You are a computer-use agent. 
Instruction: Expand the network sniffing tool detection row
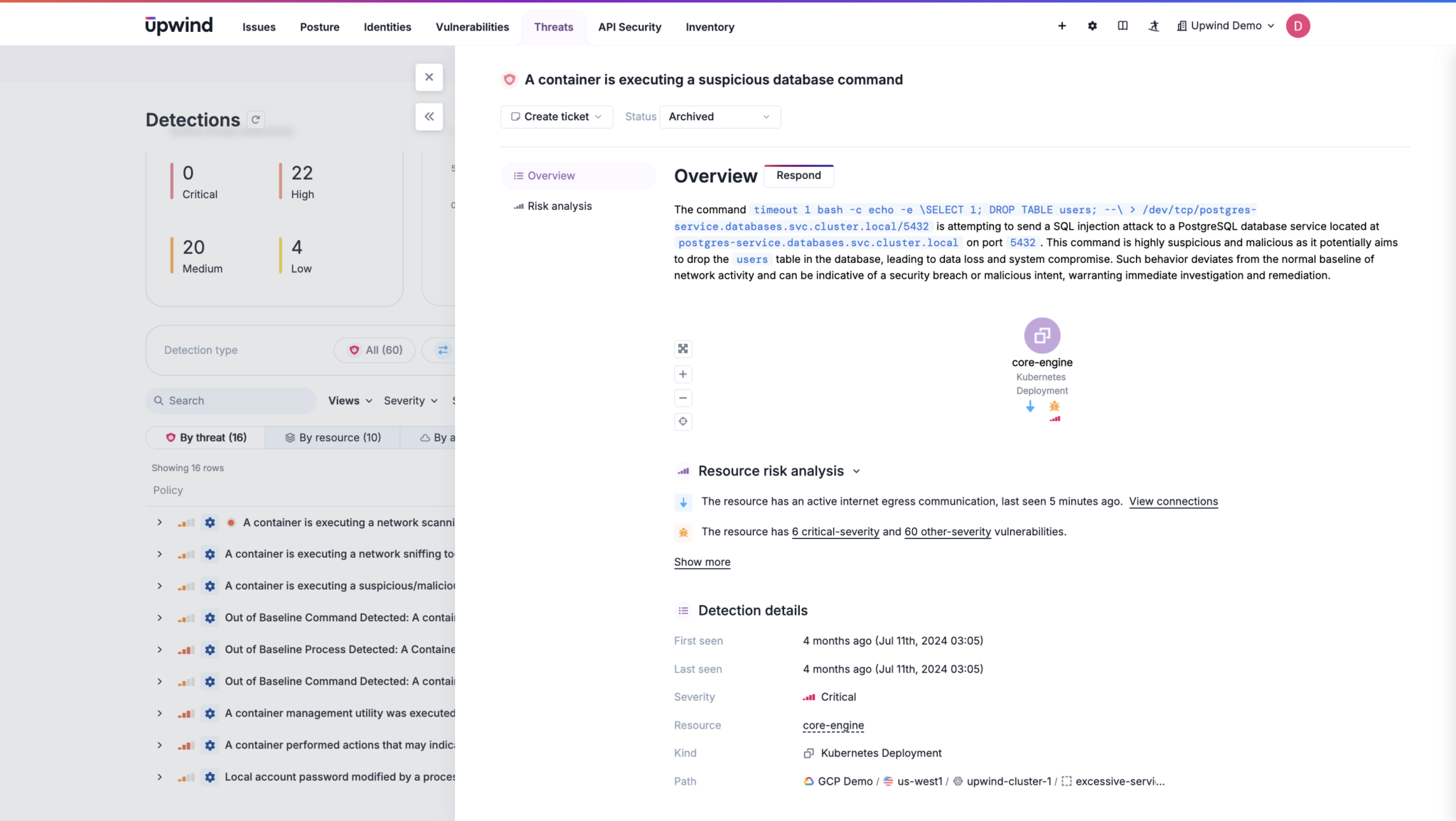[x=159, y=554]
